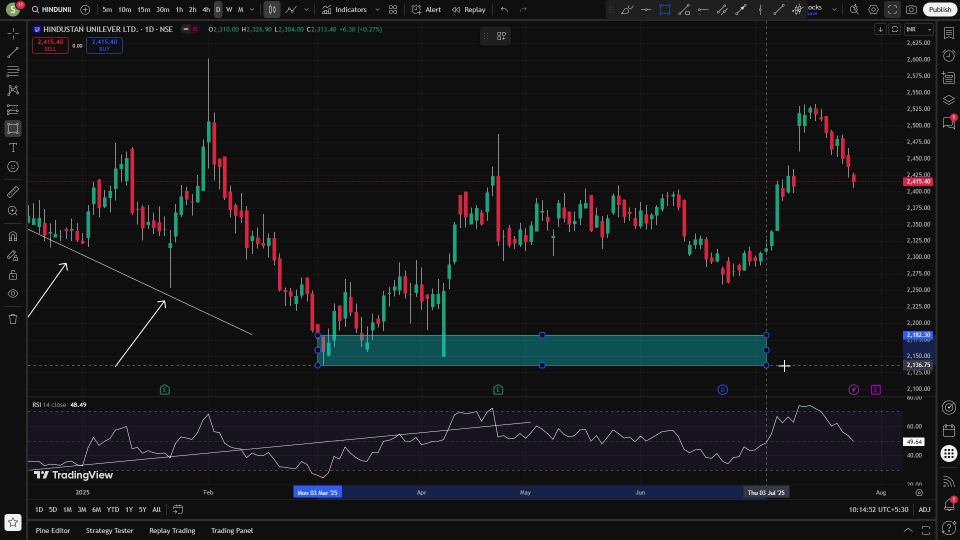Set date range to YTD
The image size is (960, 540).
[113, 509]
